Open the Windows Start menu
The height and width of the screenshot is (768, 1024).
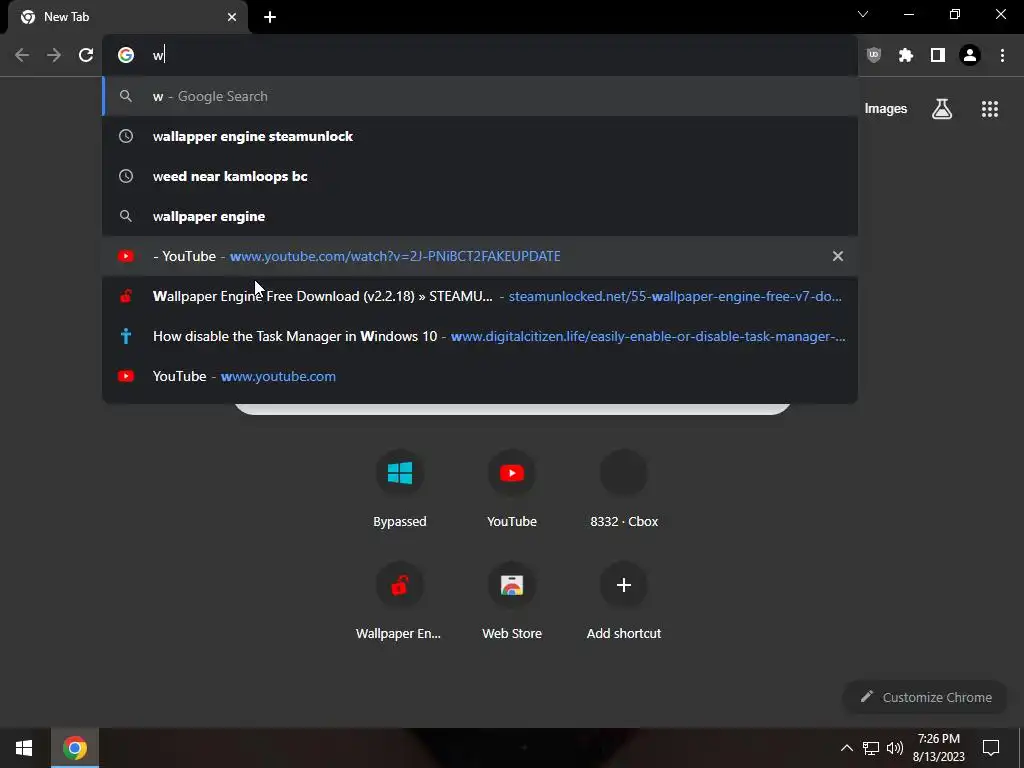[24, 748]
